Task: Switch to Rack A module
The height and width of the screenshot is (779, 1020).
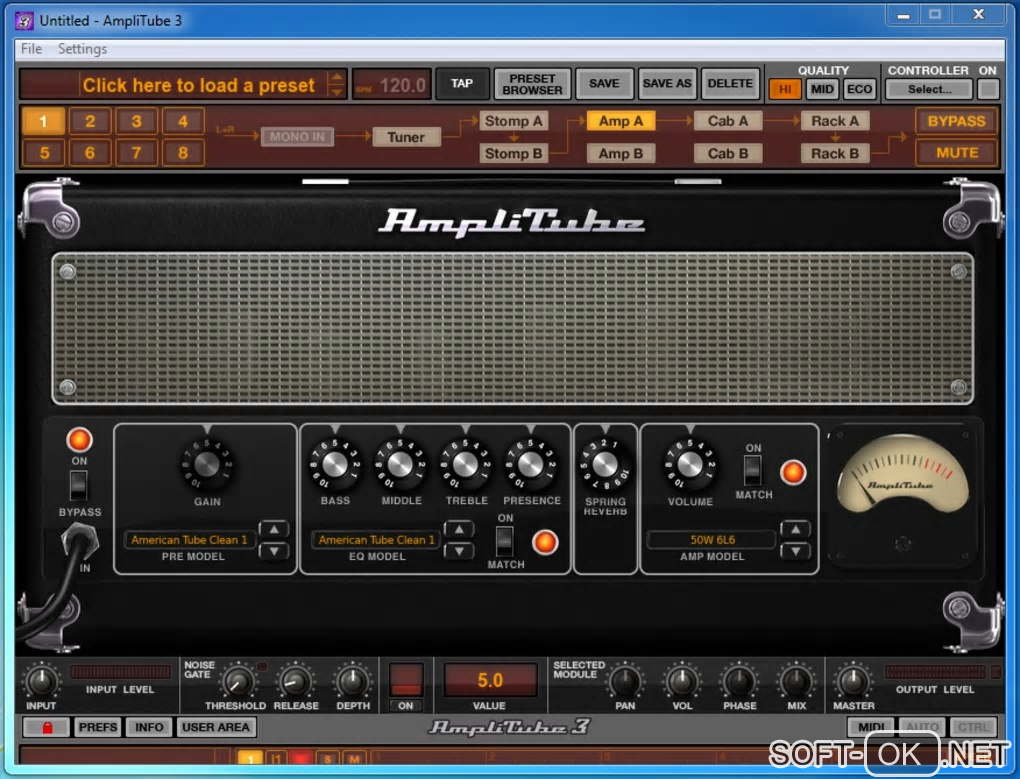Action: tap(835, 121)
